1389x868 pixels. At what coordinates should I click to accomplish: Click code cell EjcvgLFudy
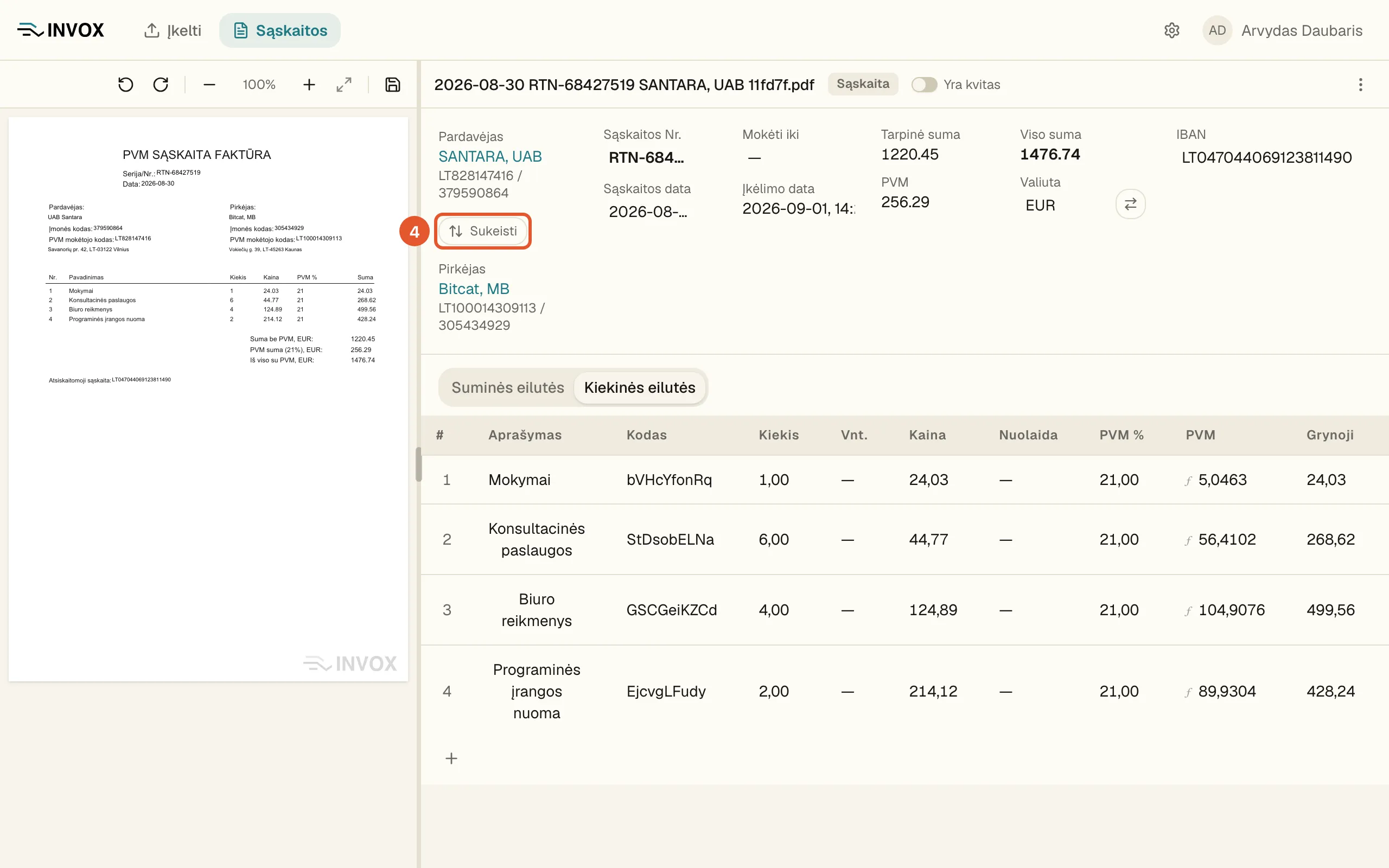[666, 691]
